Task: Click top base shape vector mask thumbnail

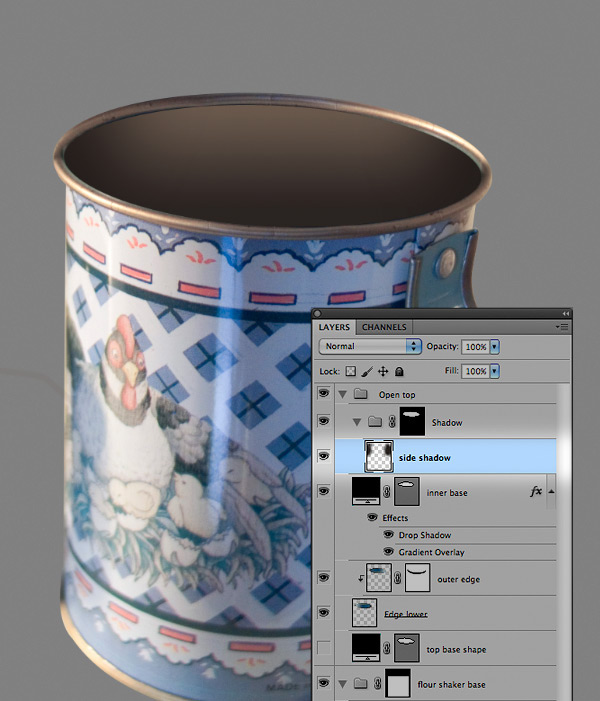Action: 407,648
